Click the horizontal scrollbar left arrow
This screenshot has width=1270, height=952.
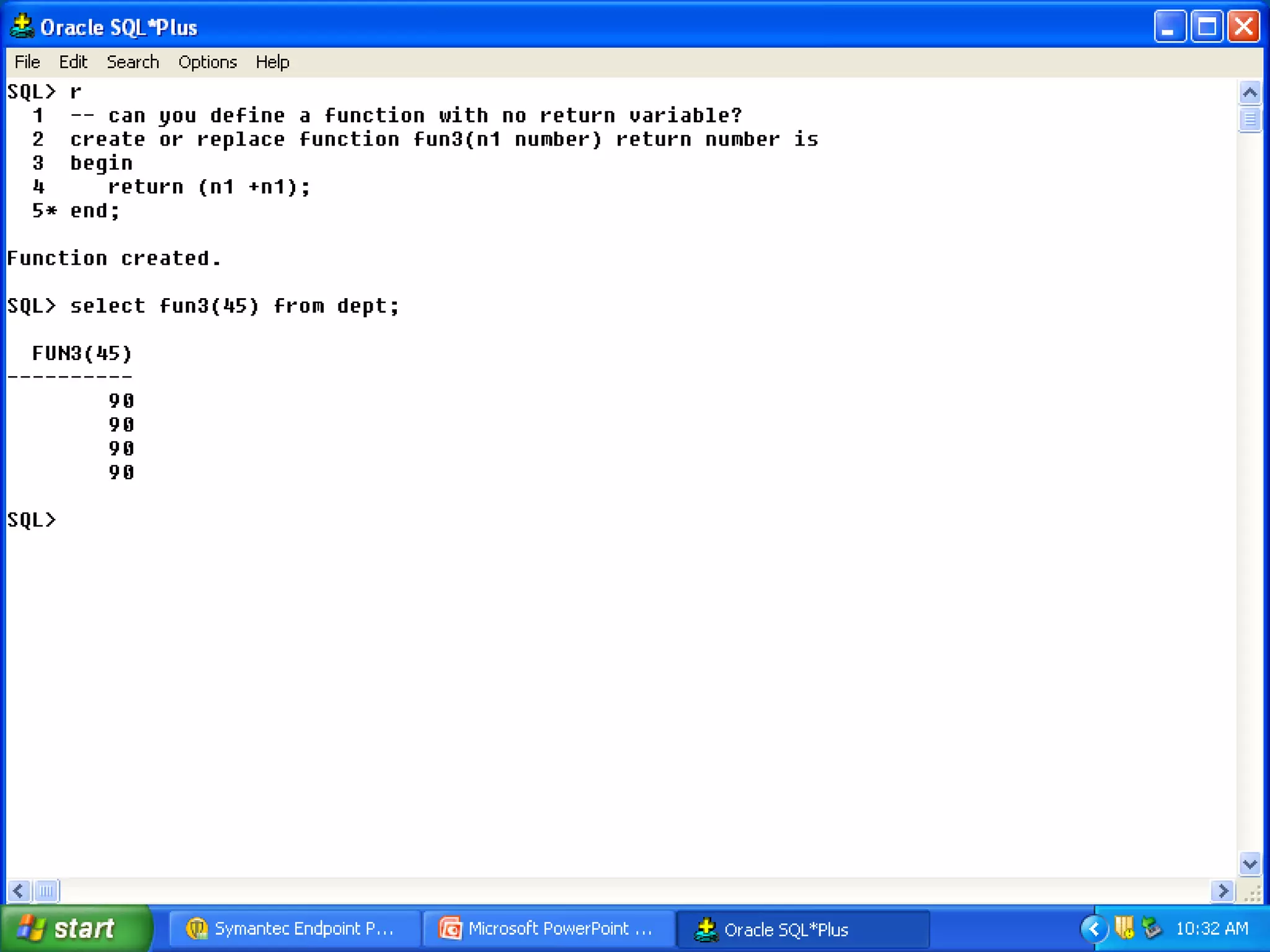coord(18,891)
